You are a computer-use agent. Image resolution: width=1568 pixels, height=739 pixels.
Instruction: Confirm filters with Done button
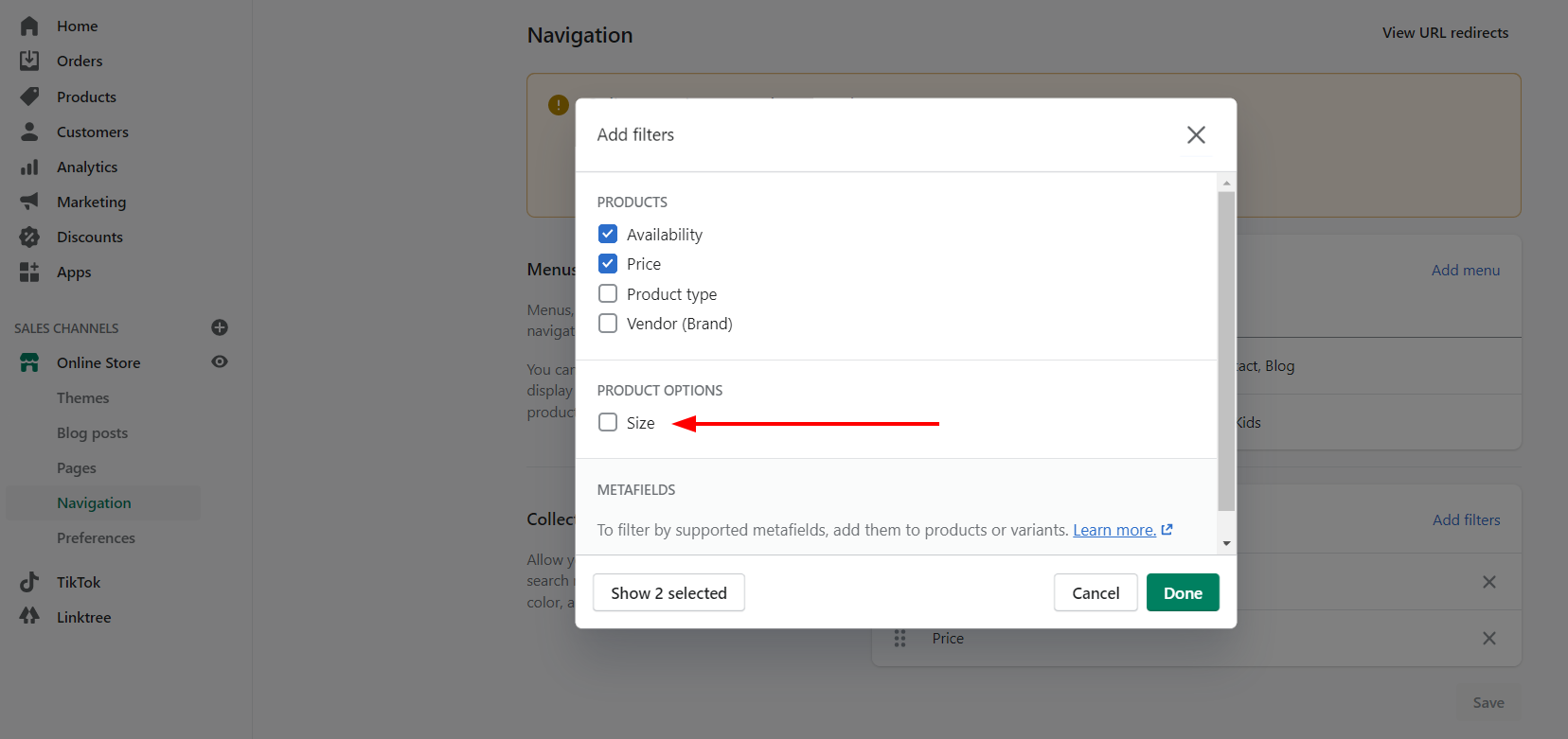click(1183, 592)
